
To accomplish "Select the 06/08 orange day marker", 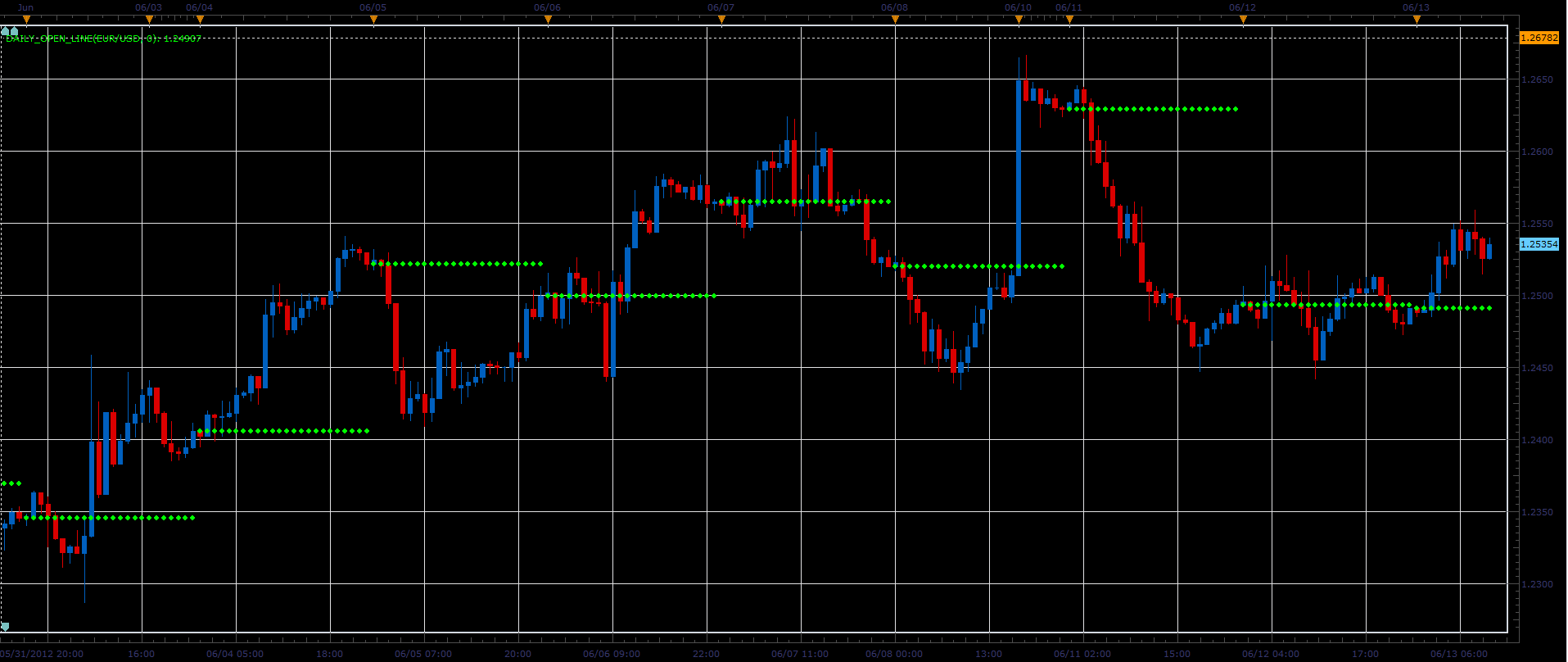I will (895, 20).
